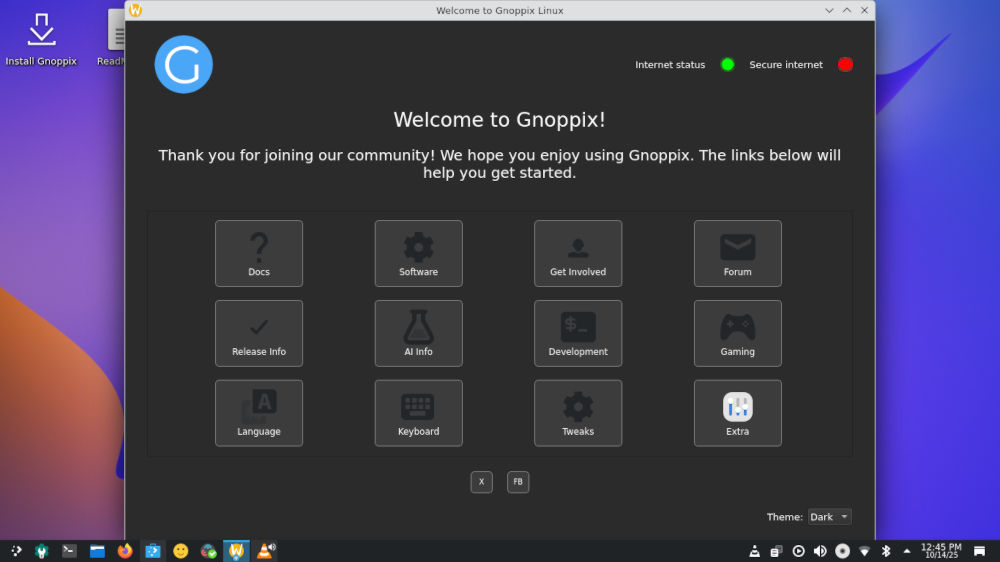This screenshot has height=562, width=1000.
Task: Open the Language tile
Action: (x=258, y=413)
